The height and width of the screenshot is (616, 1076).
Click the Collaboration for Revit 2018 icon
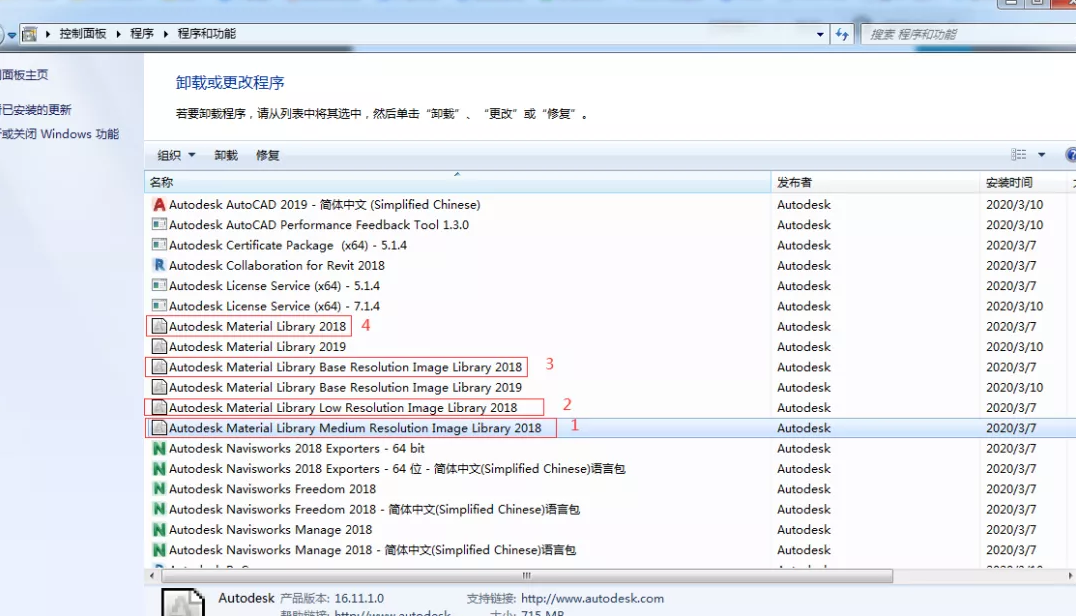pyautogui.click(x=159, y=265)
